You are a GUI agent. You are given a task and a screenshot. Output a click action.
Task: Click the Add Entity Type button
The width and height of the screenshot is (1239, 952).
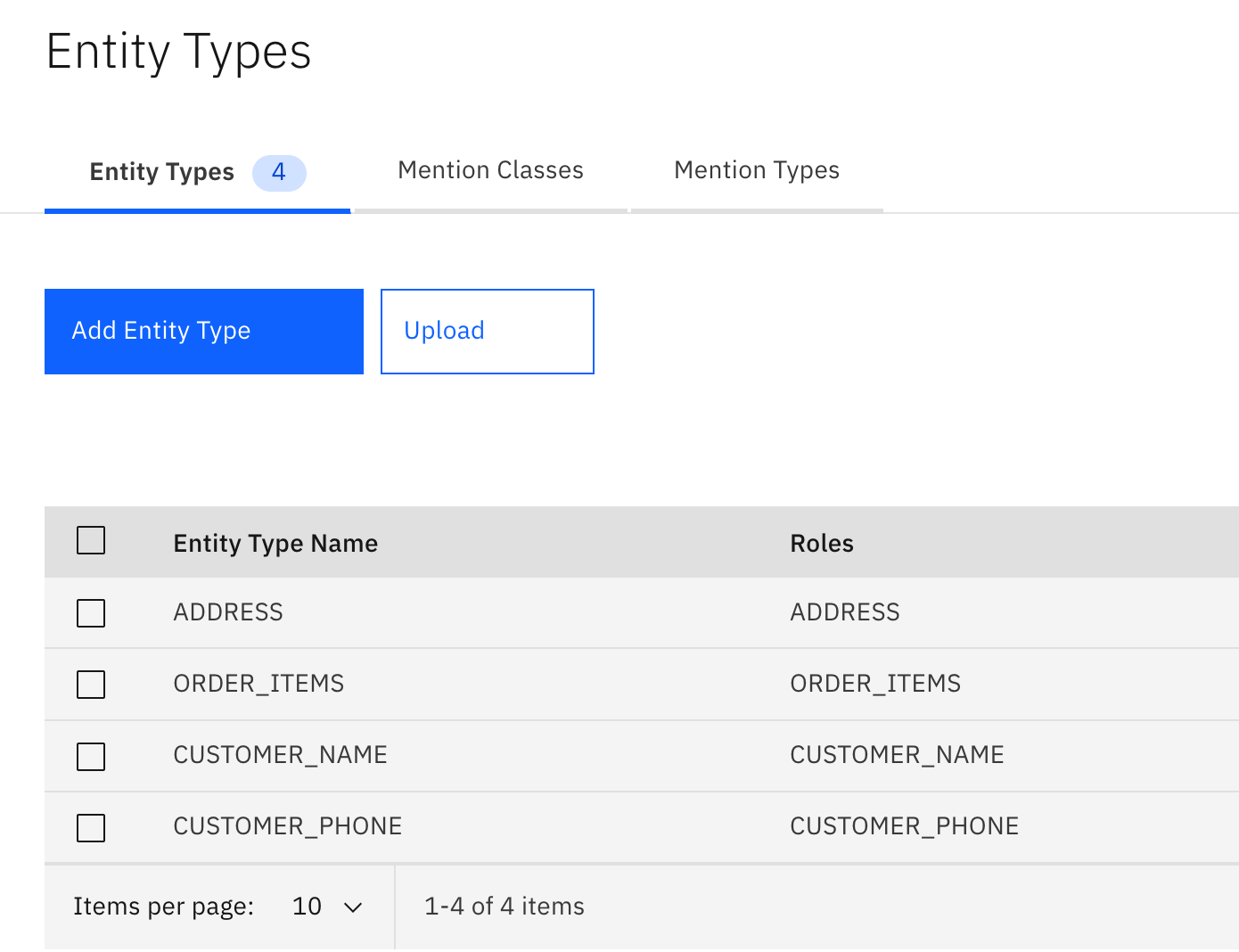pos(204,332)
